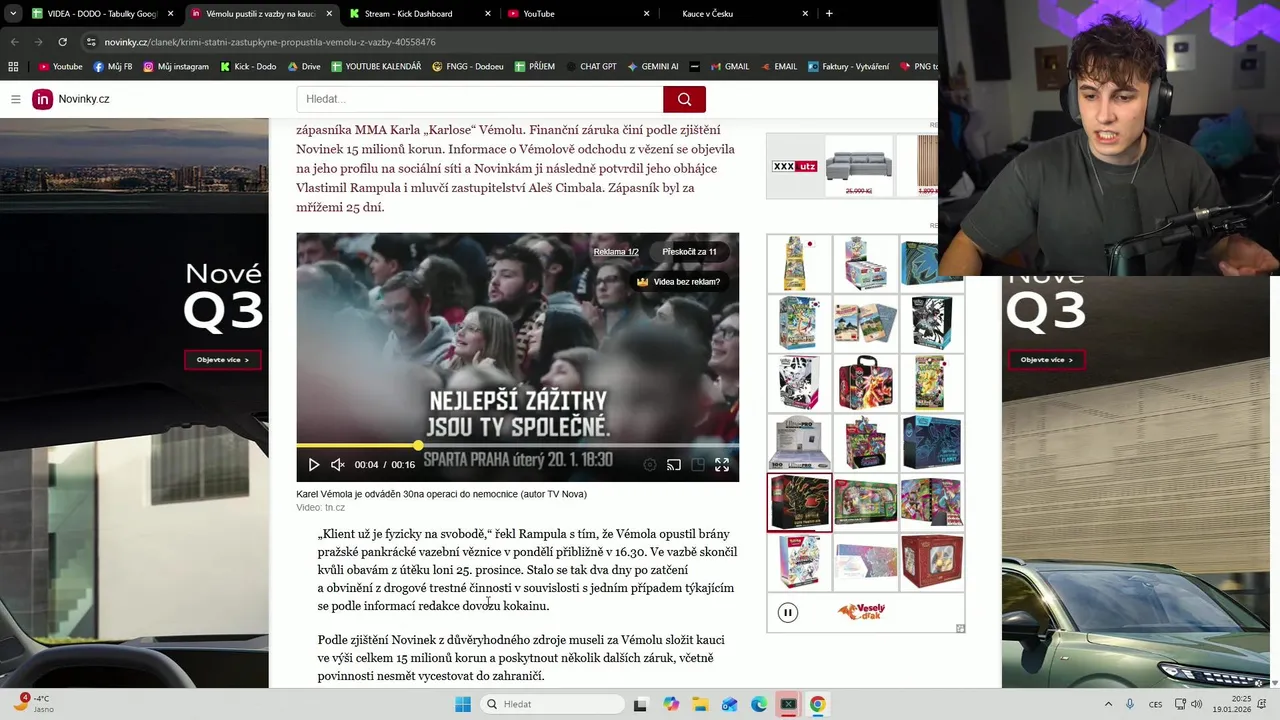Open the video settings gear

(650, 465)
